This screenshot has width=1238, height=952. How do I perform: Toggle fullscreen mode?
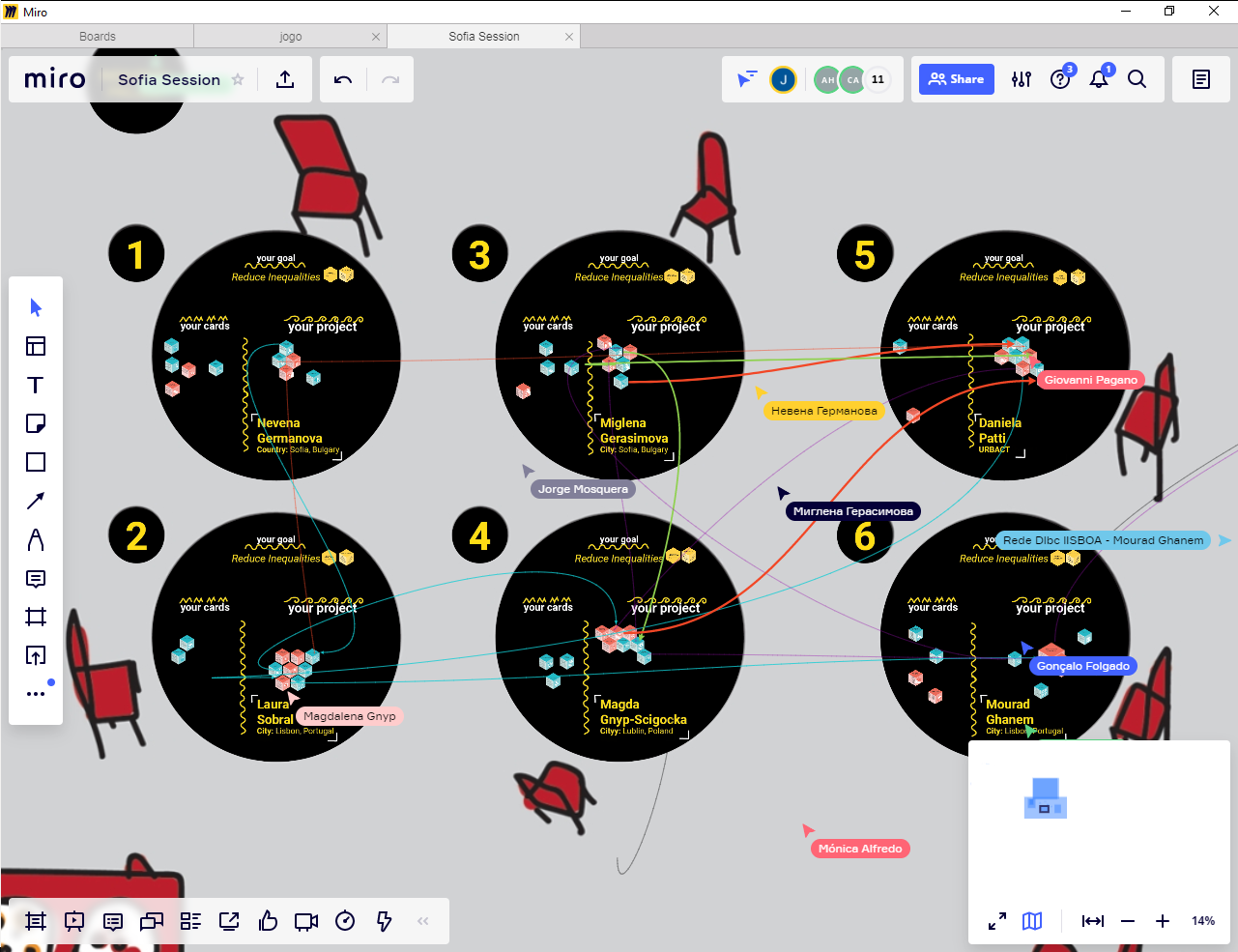997,921
